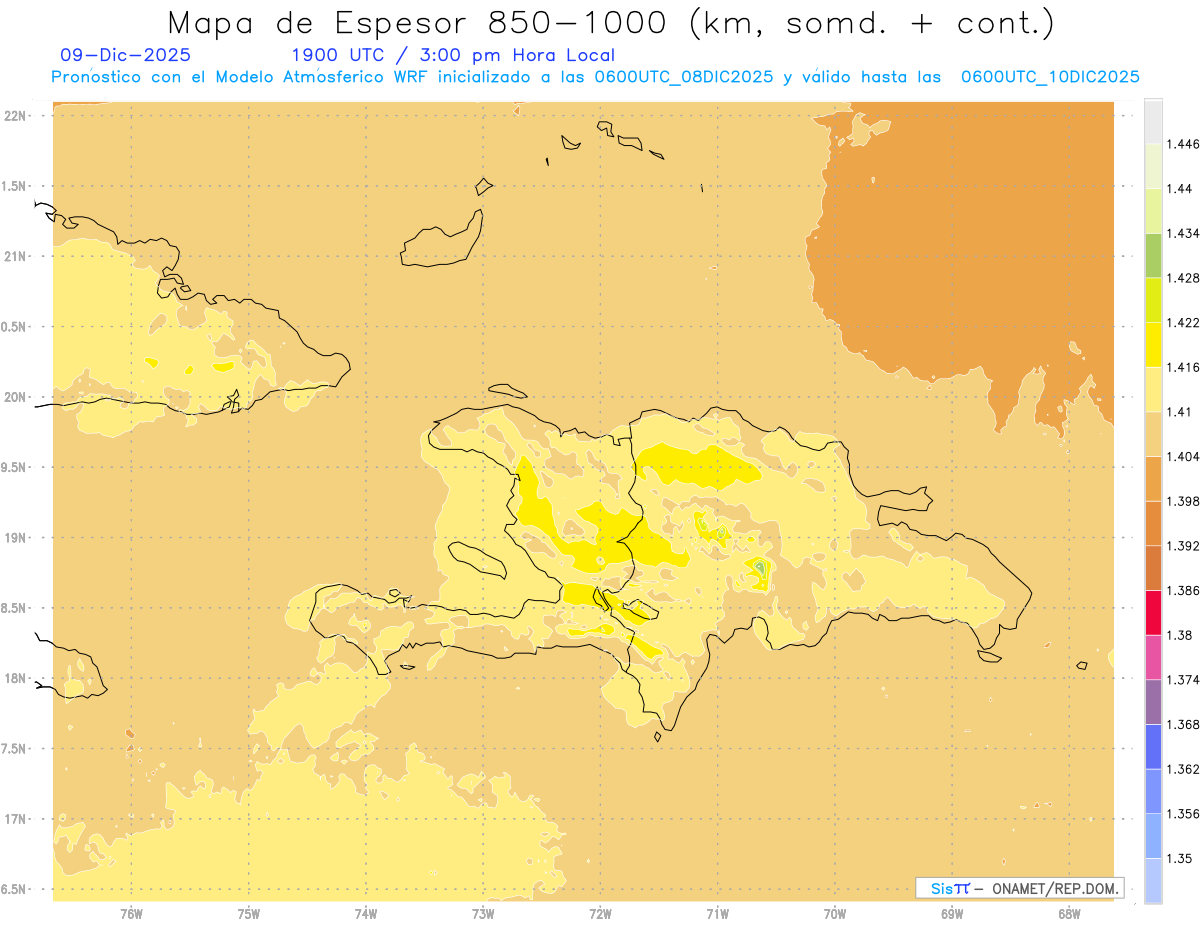
Task: Select the date text '09-Dic-2025'
Action: (x=125, y=56)
